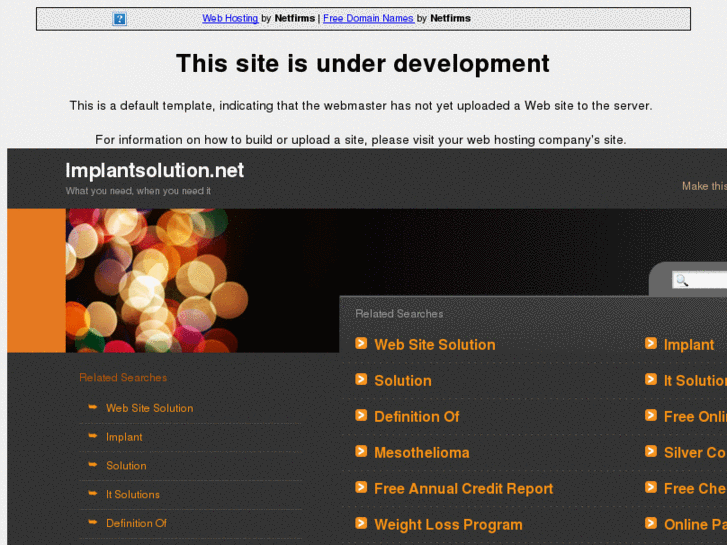Click the blue question mark icon in banner
The width and height of the screenshot is (727, 545).
pyautogui.click(x=119, y=19)
